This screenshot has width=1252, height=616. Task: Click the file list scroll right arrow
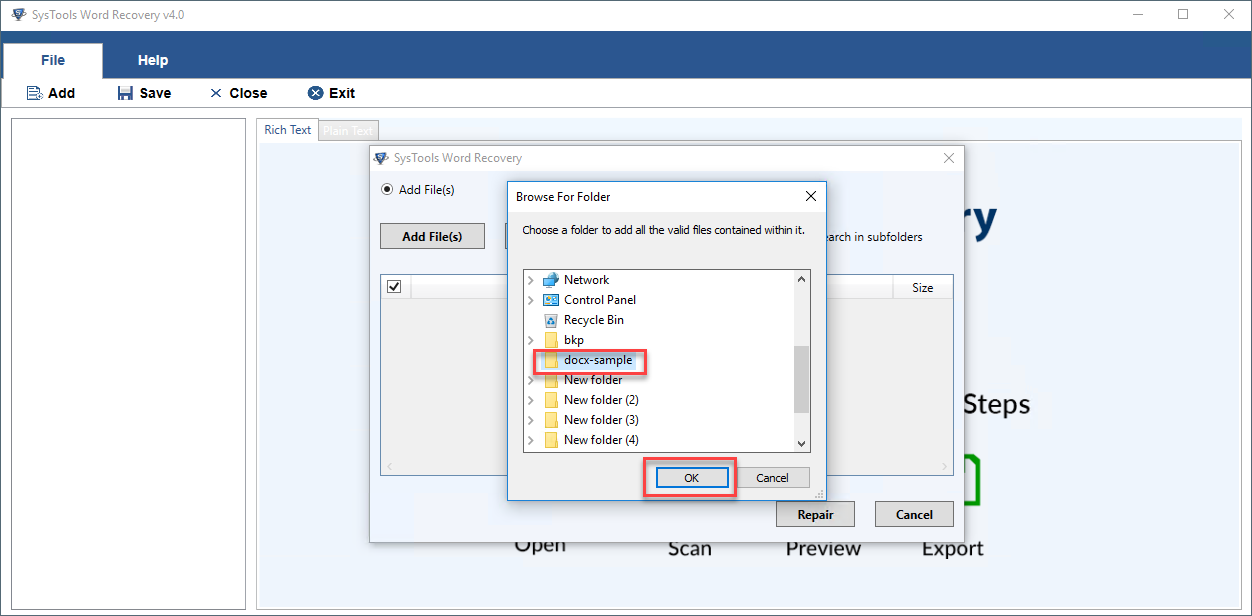(945, 467)
